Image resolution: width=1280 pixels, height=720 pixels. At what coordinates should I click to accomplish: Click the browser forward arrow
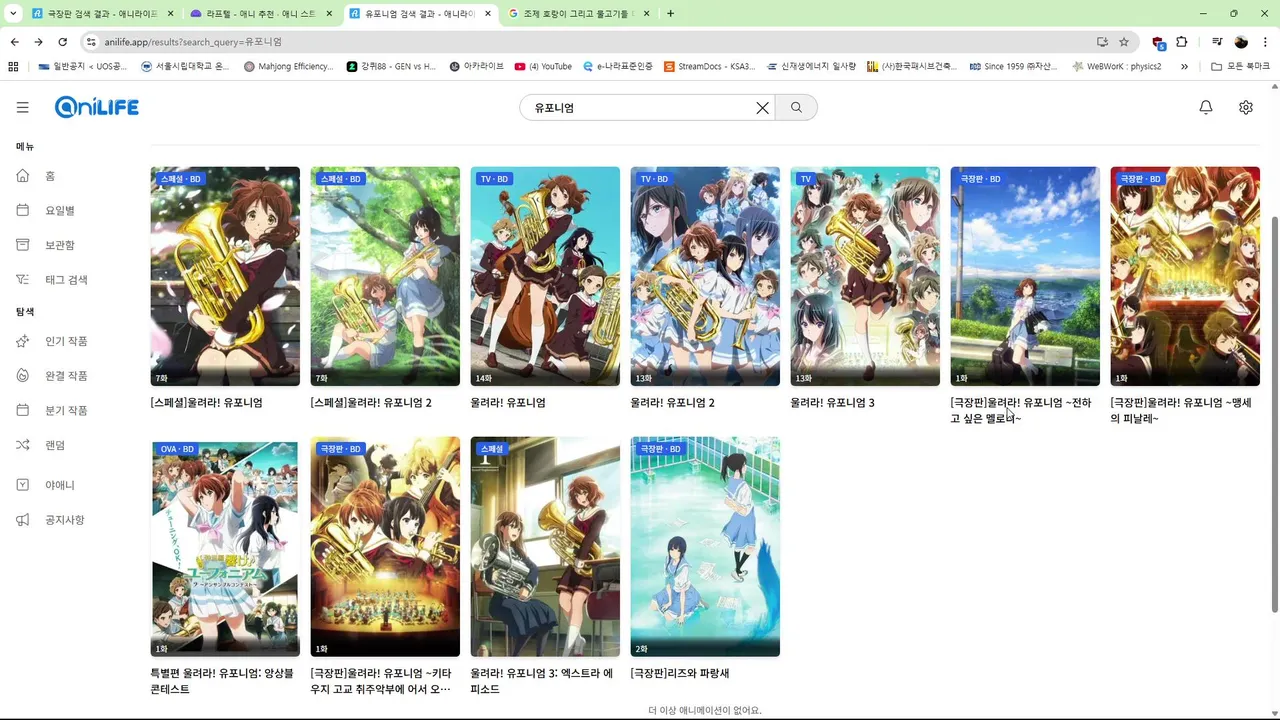click(38, 42)
